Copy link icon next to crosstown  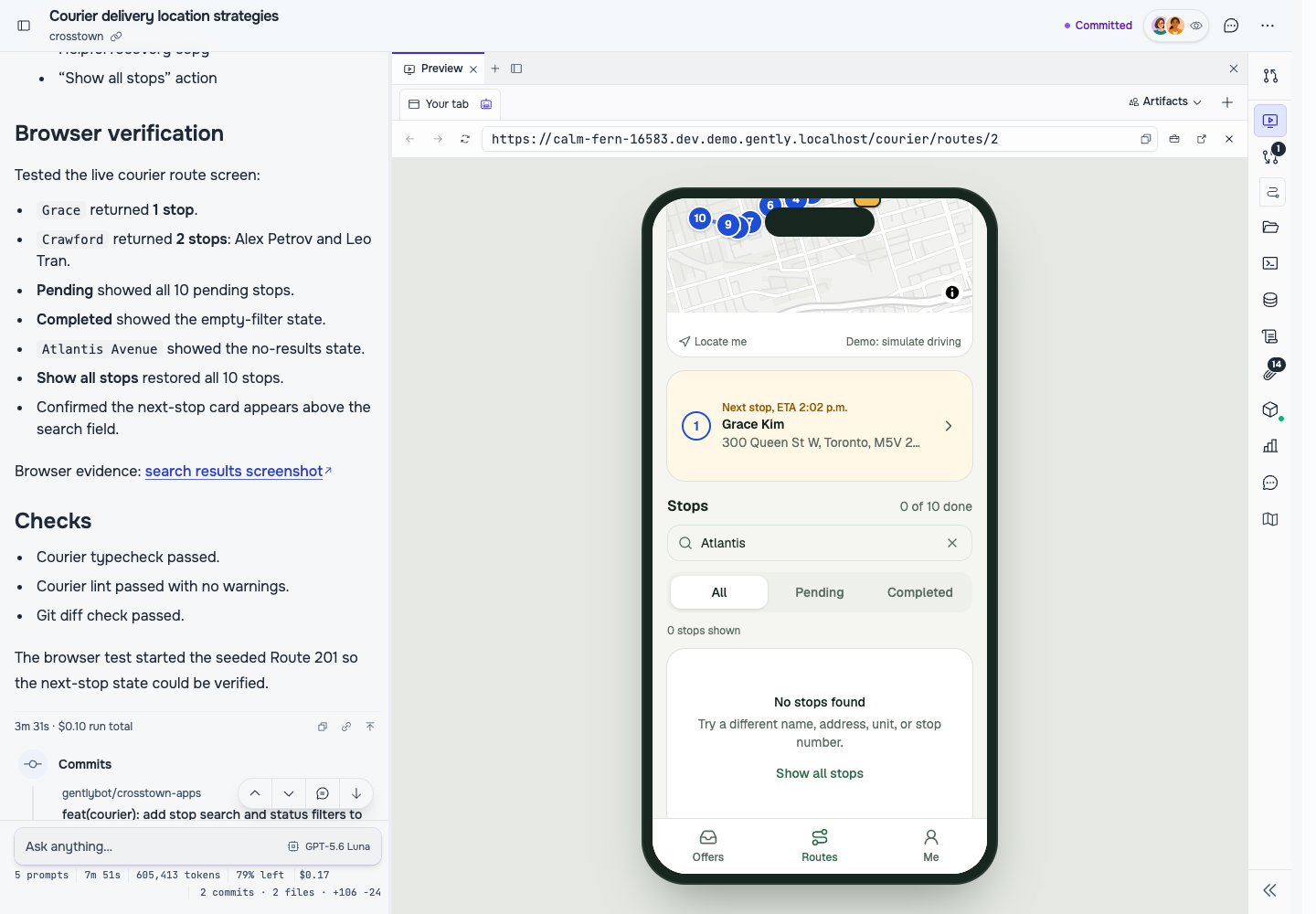(x=116, y=37)
